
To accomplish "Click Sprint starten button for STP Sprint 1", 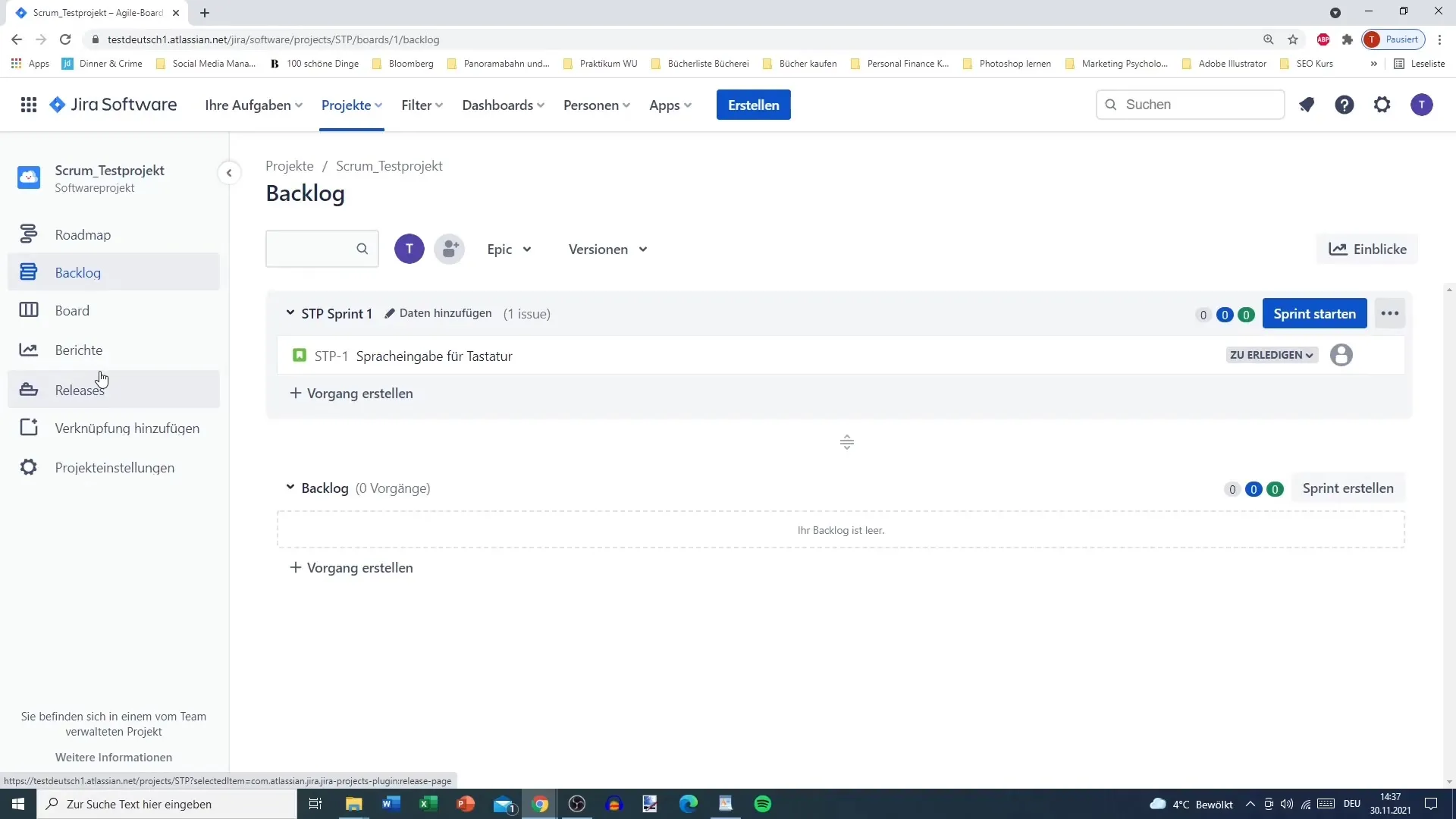I will pos(1314,313).
